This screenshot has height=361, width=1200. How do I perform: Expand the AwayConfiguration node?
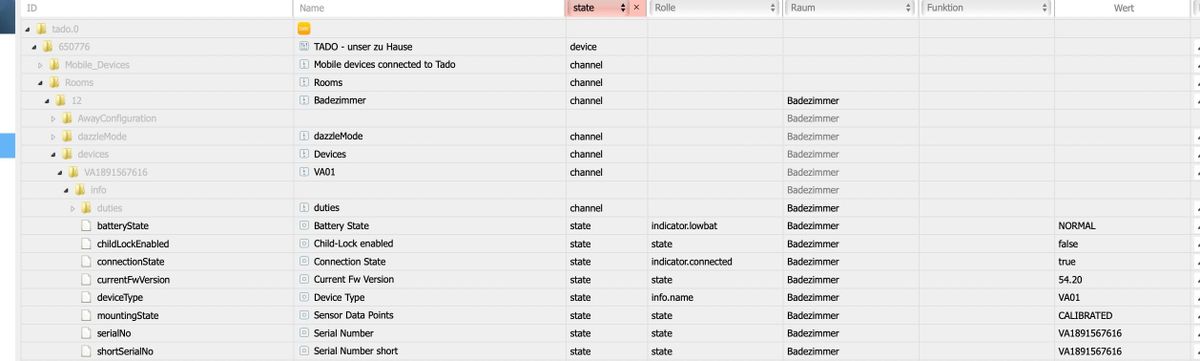pos(53,119)
